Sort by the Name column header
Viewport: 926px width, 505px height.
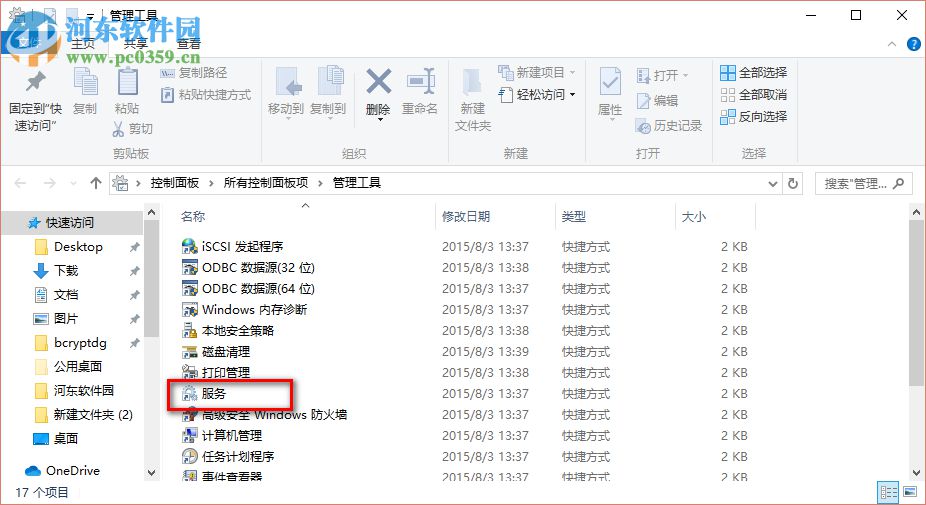pos(193,217)
